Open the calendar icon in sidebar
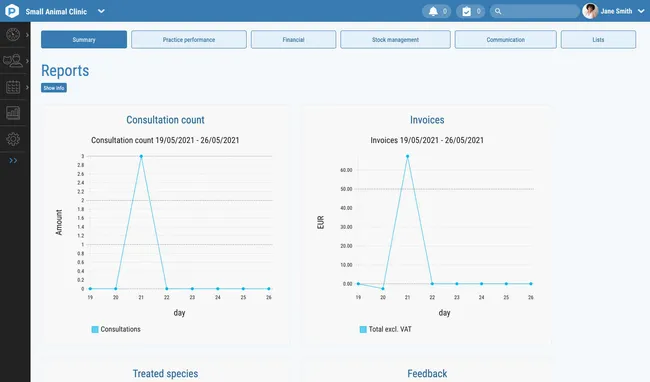Screen dimensions: 650x382 [13, 87]
